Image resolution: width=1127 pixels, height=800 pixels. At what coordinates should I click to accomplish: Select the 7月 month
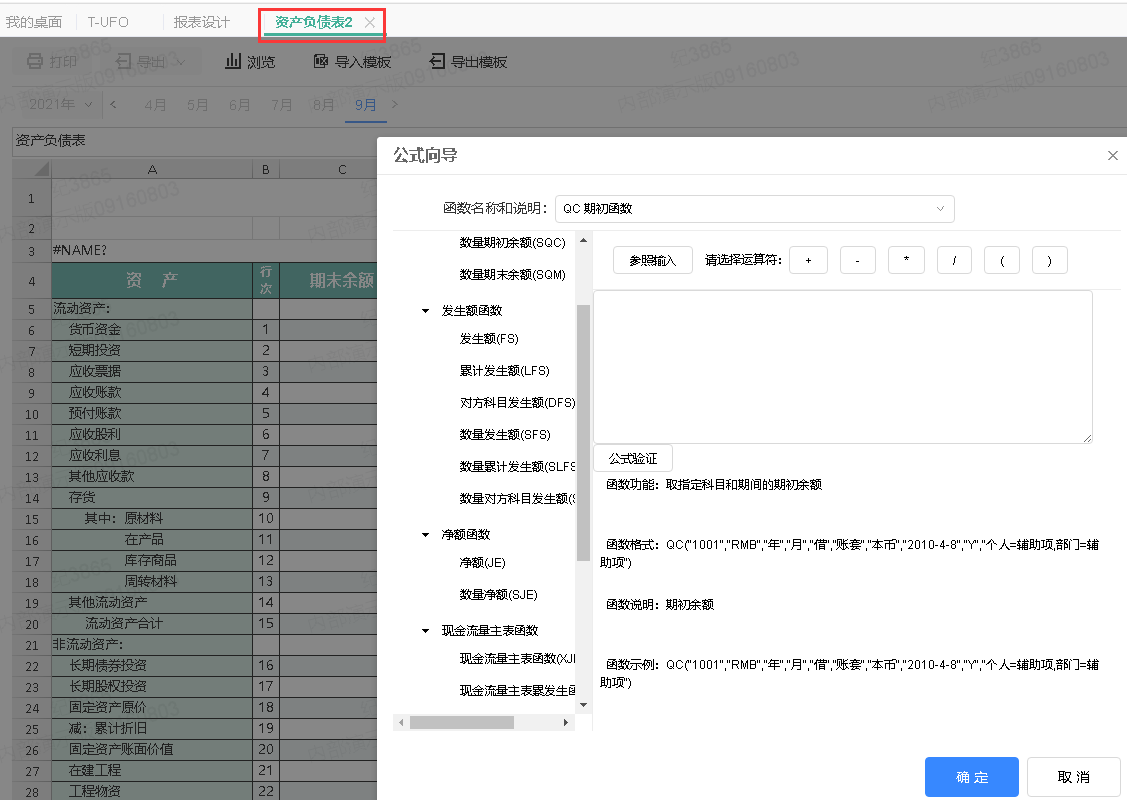(x=281, y=105)
